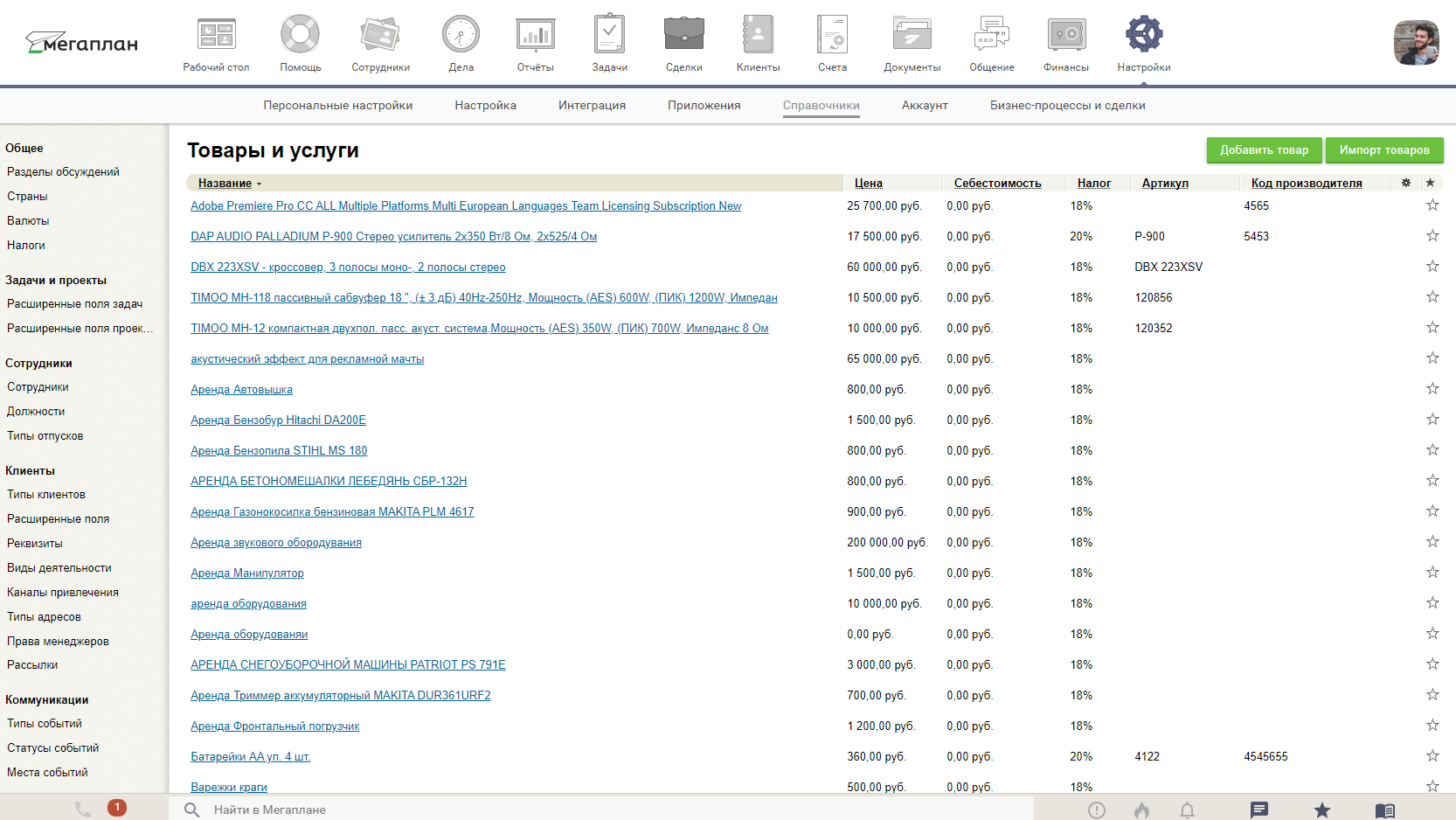
Task: Switch to Персональные настройки tab
Action: [338, 105]
